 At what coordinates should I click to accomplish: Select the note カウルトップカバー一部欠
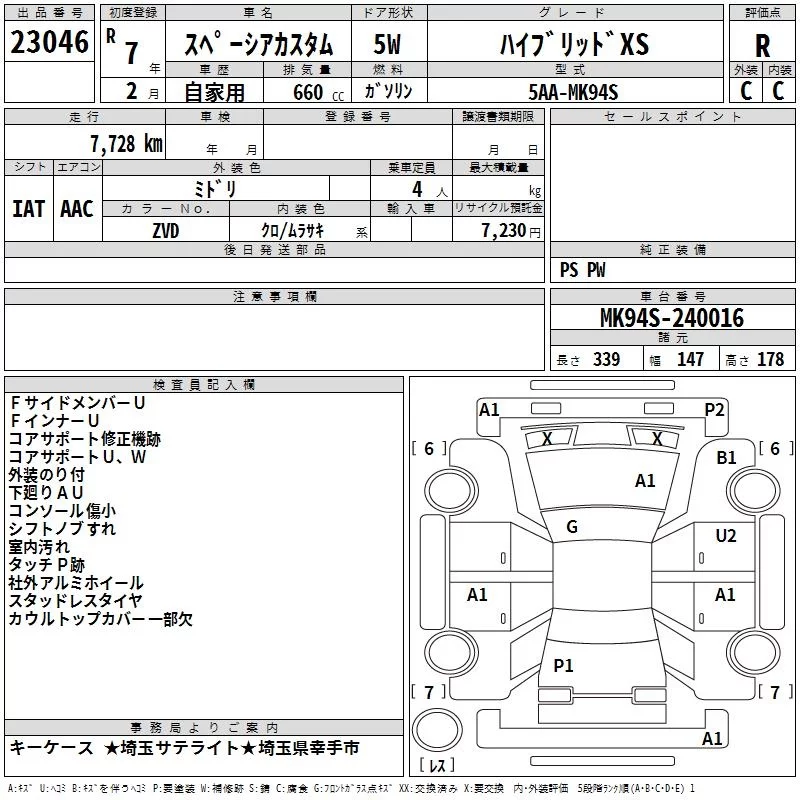[101, 619]
